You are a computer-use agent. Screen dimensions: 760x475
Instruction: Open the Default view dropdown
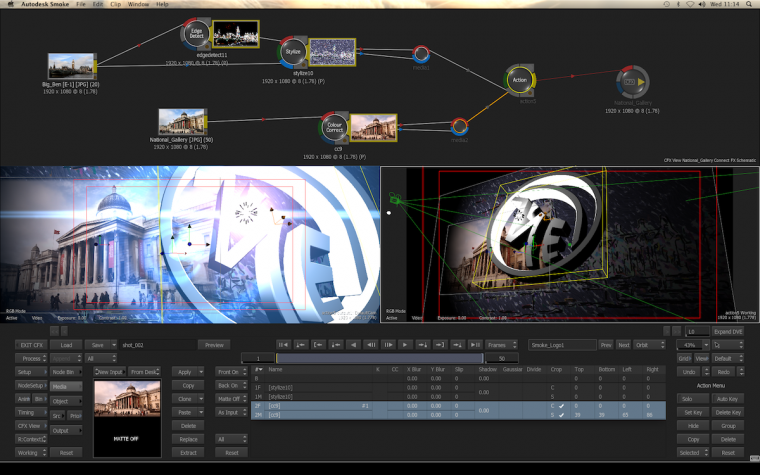727,359
